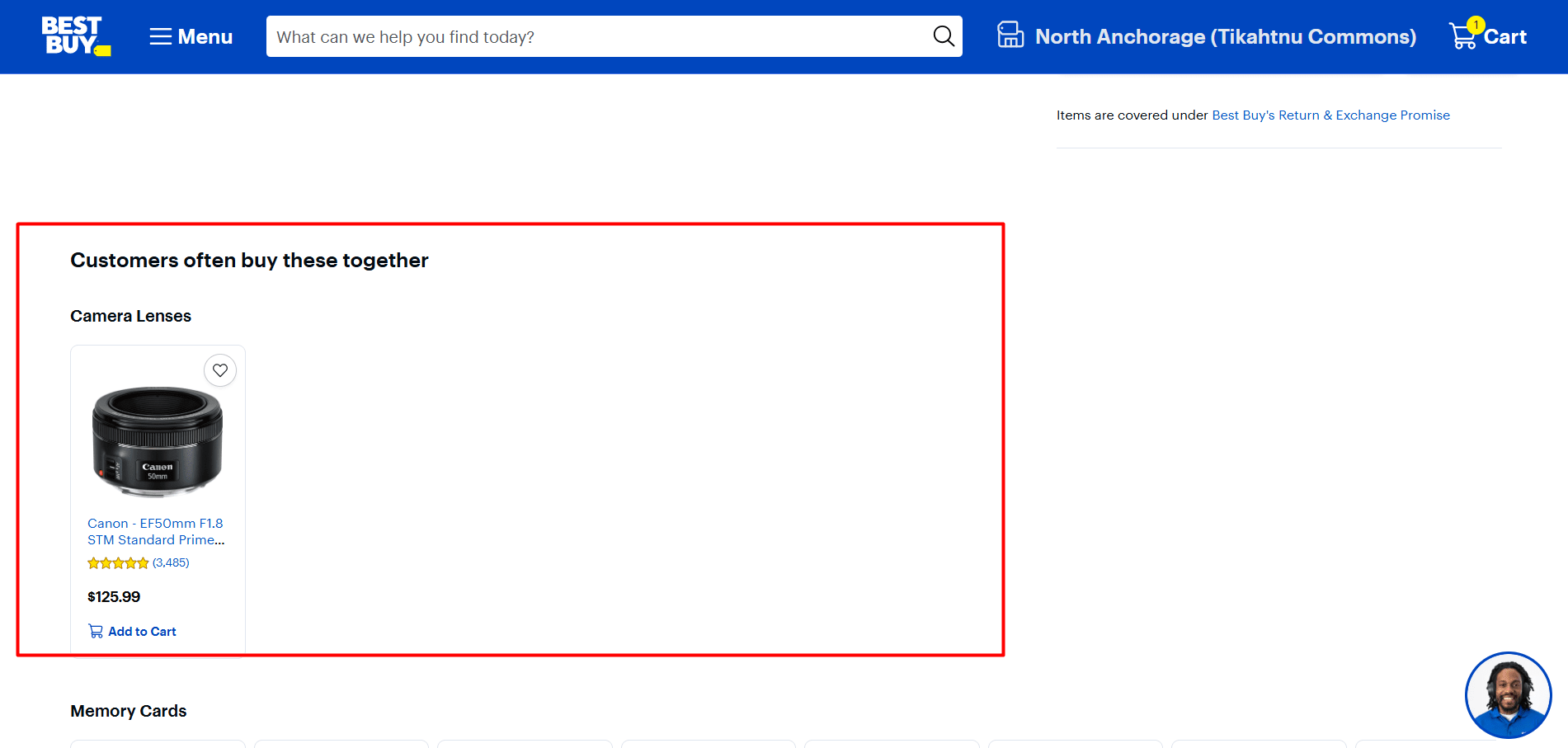The width and height of the screenshot is (1568, 748).
Task: Click the $125.99 price text
Action: tap(114, 596)
